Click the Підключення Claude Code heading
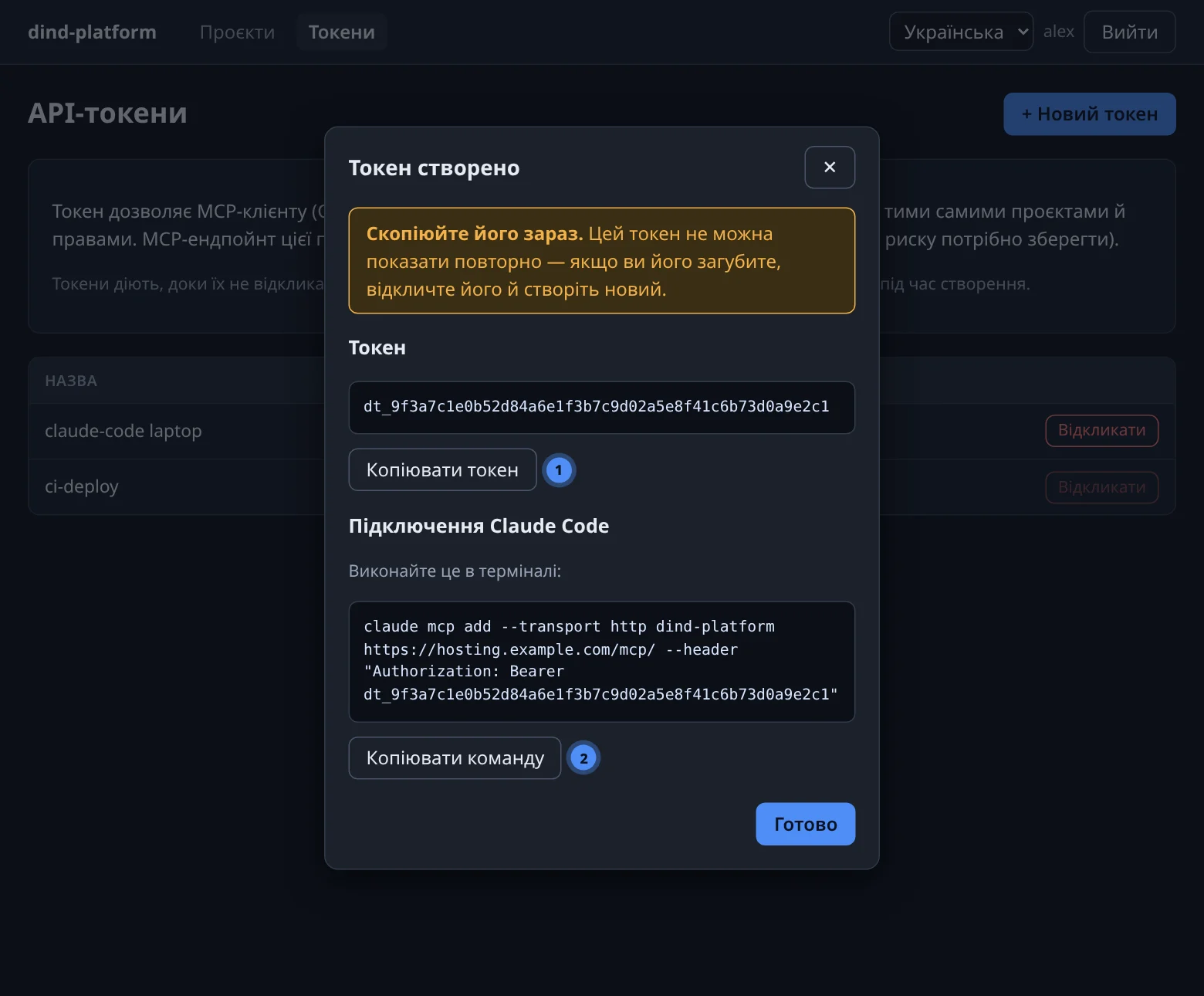 (x=479, y=526)
